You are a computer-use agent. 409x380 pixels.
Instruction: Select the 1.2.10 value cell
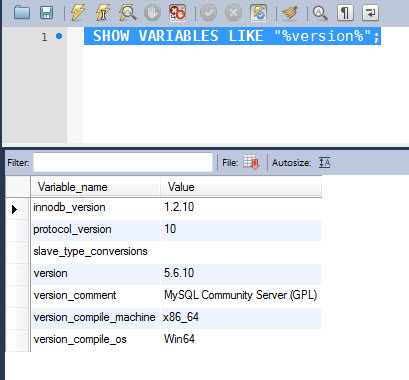pos(241,208)
